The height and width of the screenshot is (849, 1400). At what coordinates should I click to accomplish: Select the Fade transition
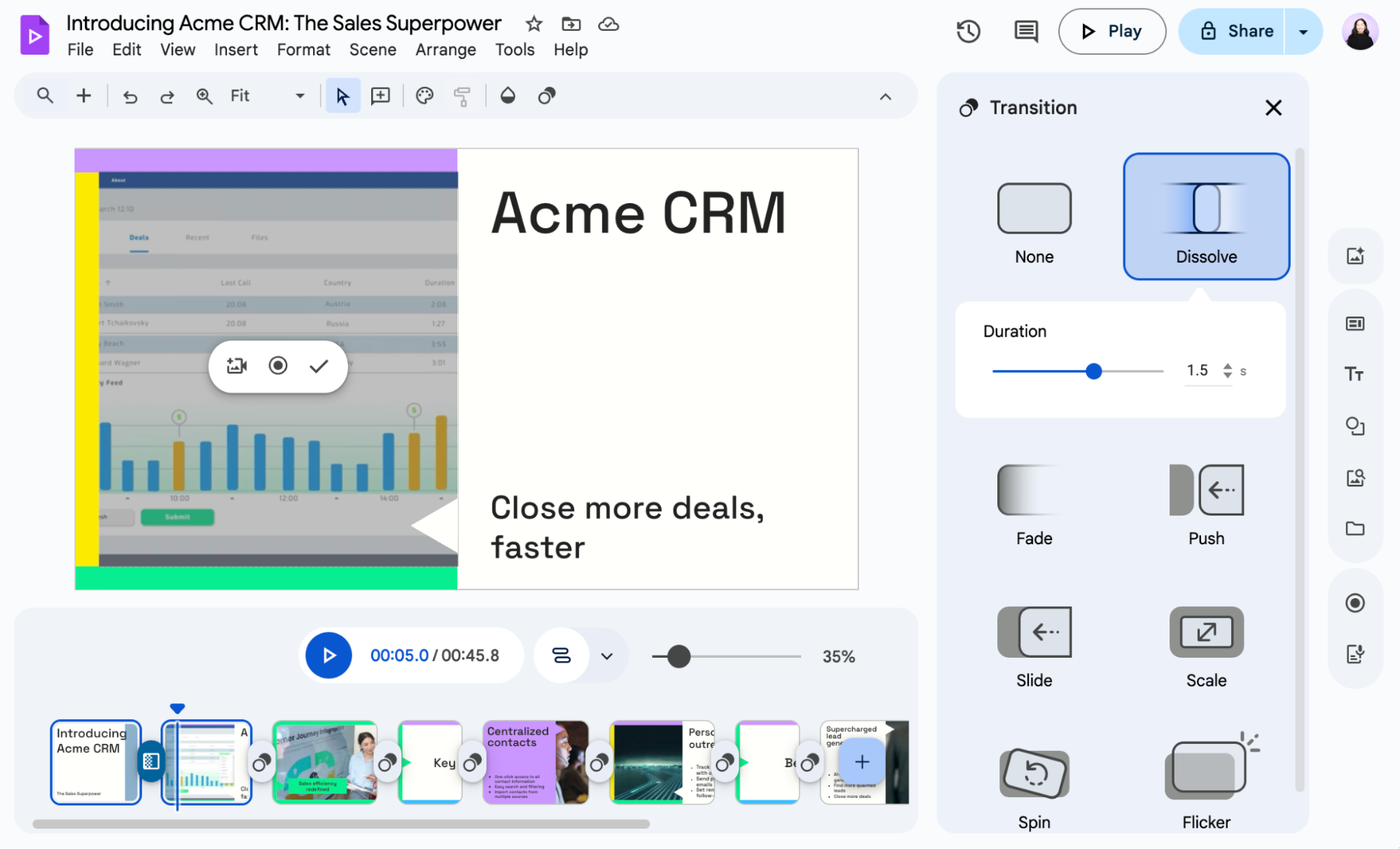(x=1034, y=506)
